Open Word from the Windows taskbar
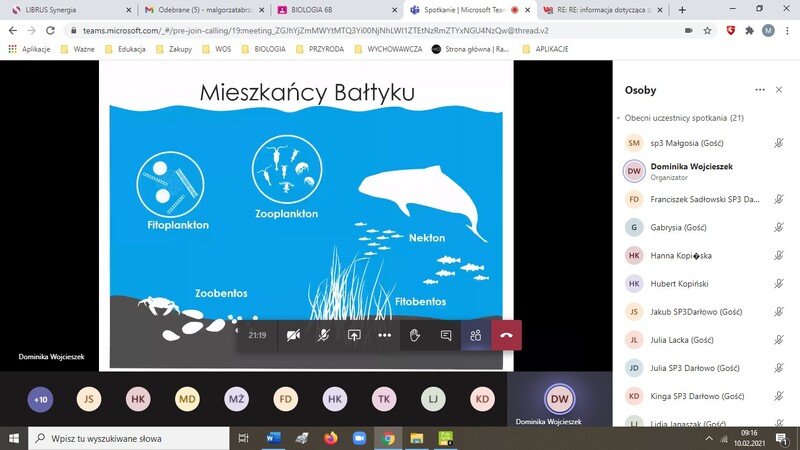 [273, 438]
